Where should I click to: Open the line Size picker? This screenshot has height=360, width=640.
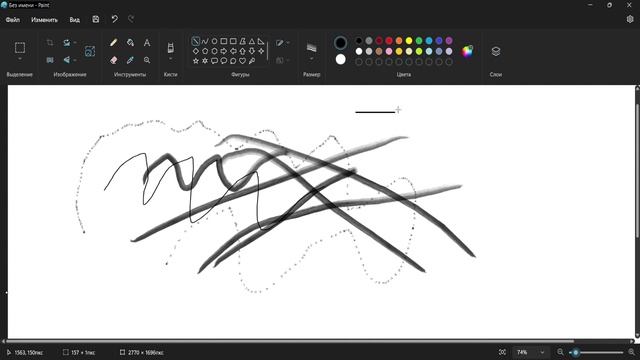pyautogui.click(x=311, y=48)
